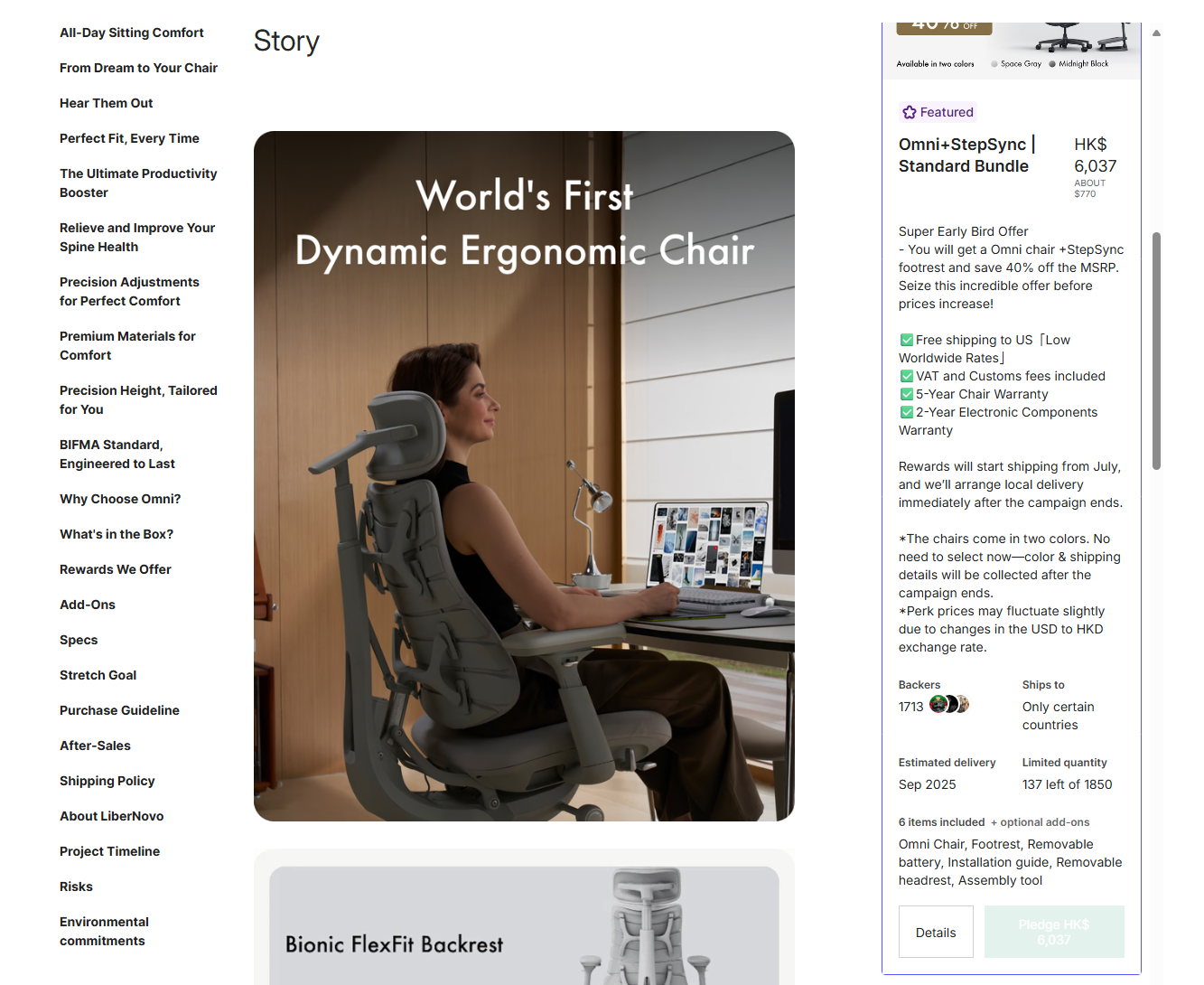
Task: Click the Details button
Action: (x=936, y=932)
